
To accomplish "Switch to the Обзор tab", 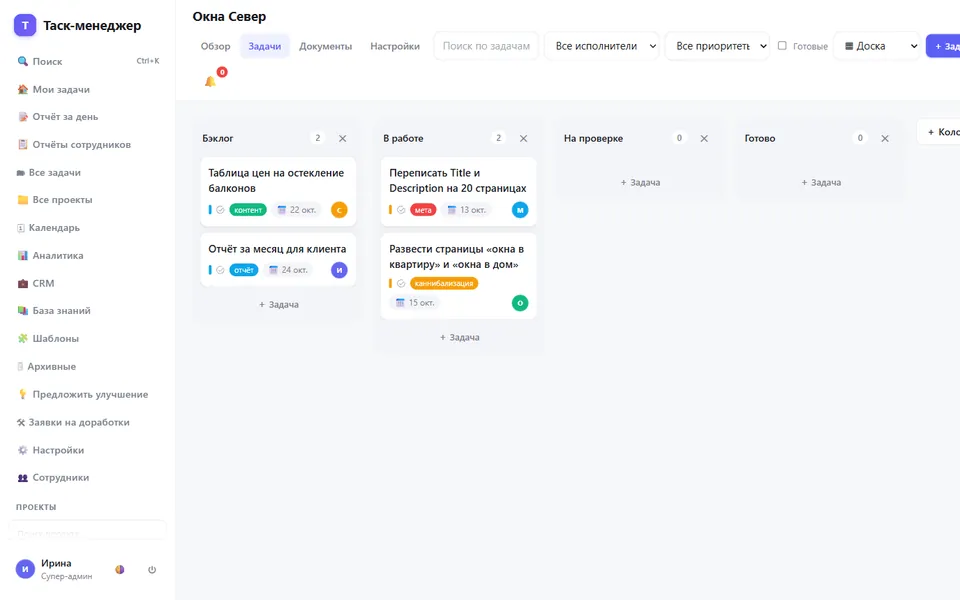I will click(x=216, y=46).
